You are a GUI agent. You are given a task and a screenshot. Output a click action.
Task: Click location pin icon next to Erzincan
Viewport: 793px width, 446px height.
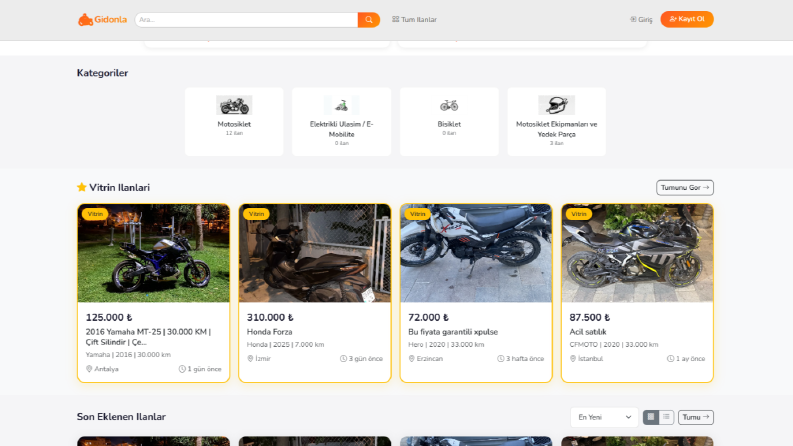(x=412, y=359)
